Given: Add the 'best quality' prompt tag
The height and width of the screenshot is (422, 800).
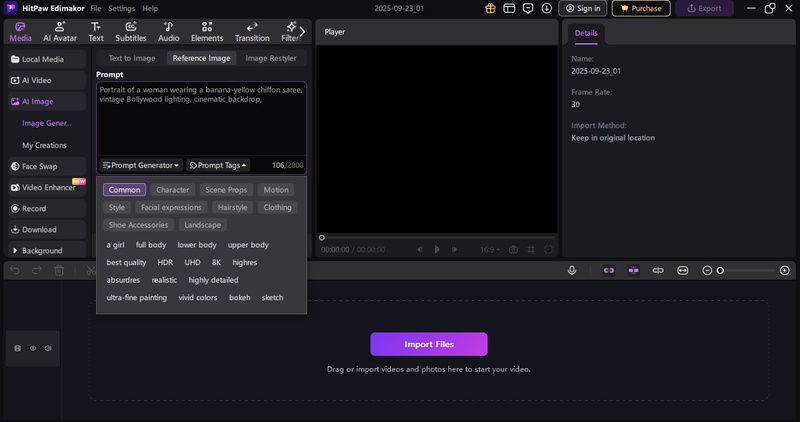Looking at the screenshot, I should (126, 262).
